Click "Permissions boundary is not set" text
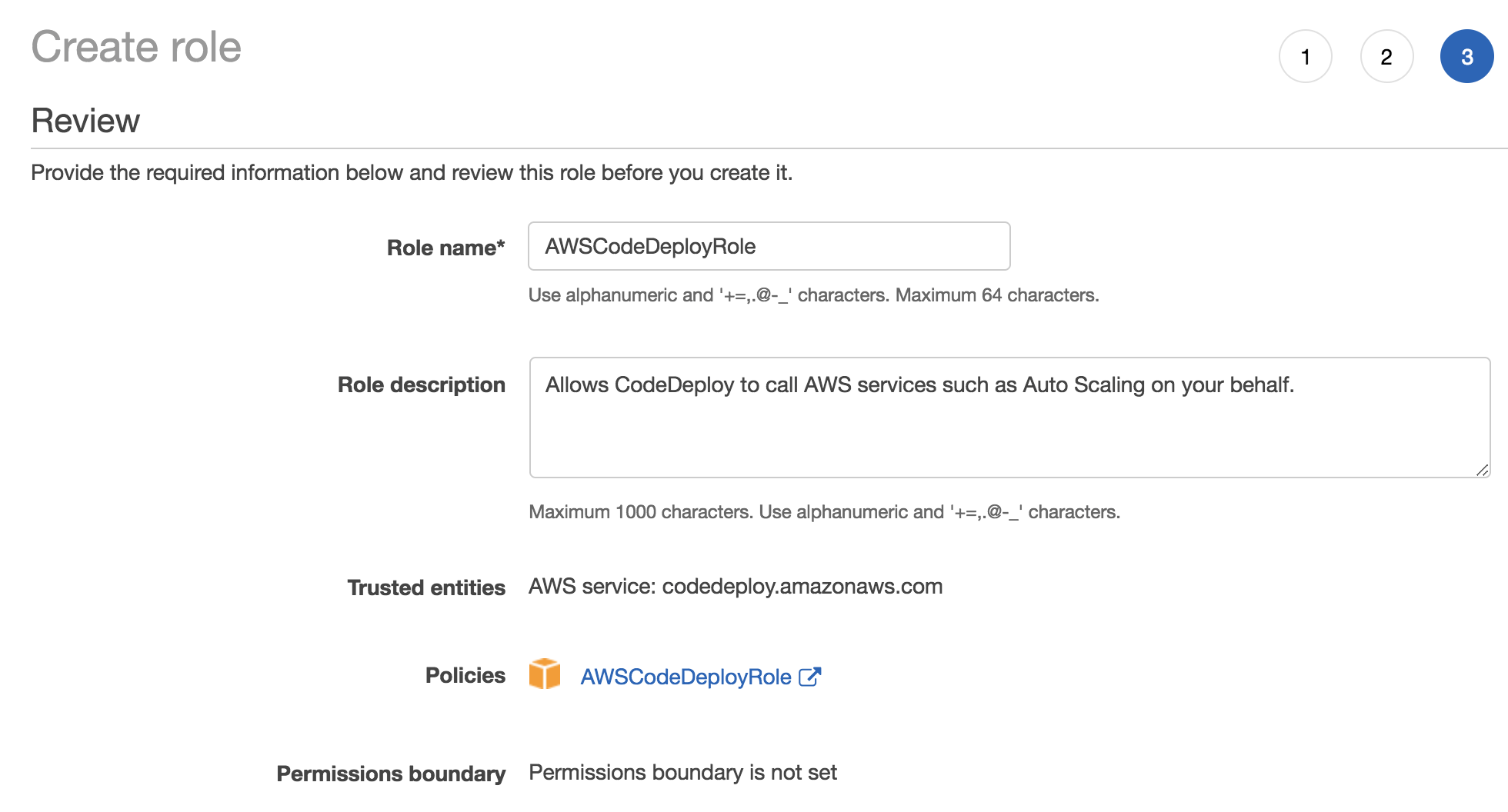1508x812 pixels. point(682,772)
